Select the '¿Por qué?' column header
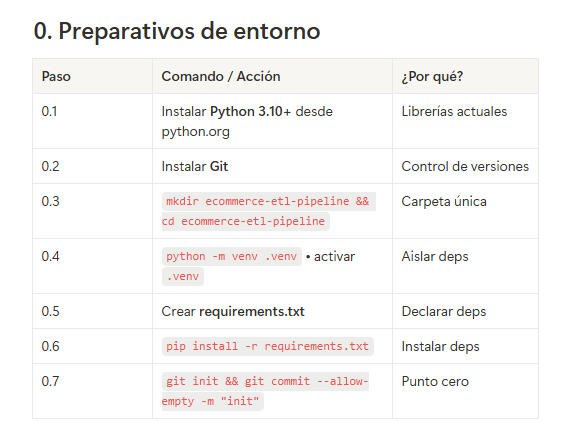 pyautogui.click(x=432, y=76)
